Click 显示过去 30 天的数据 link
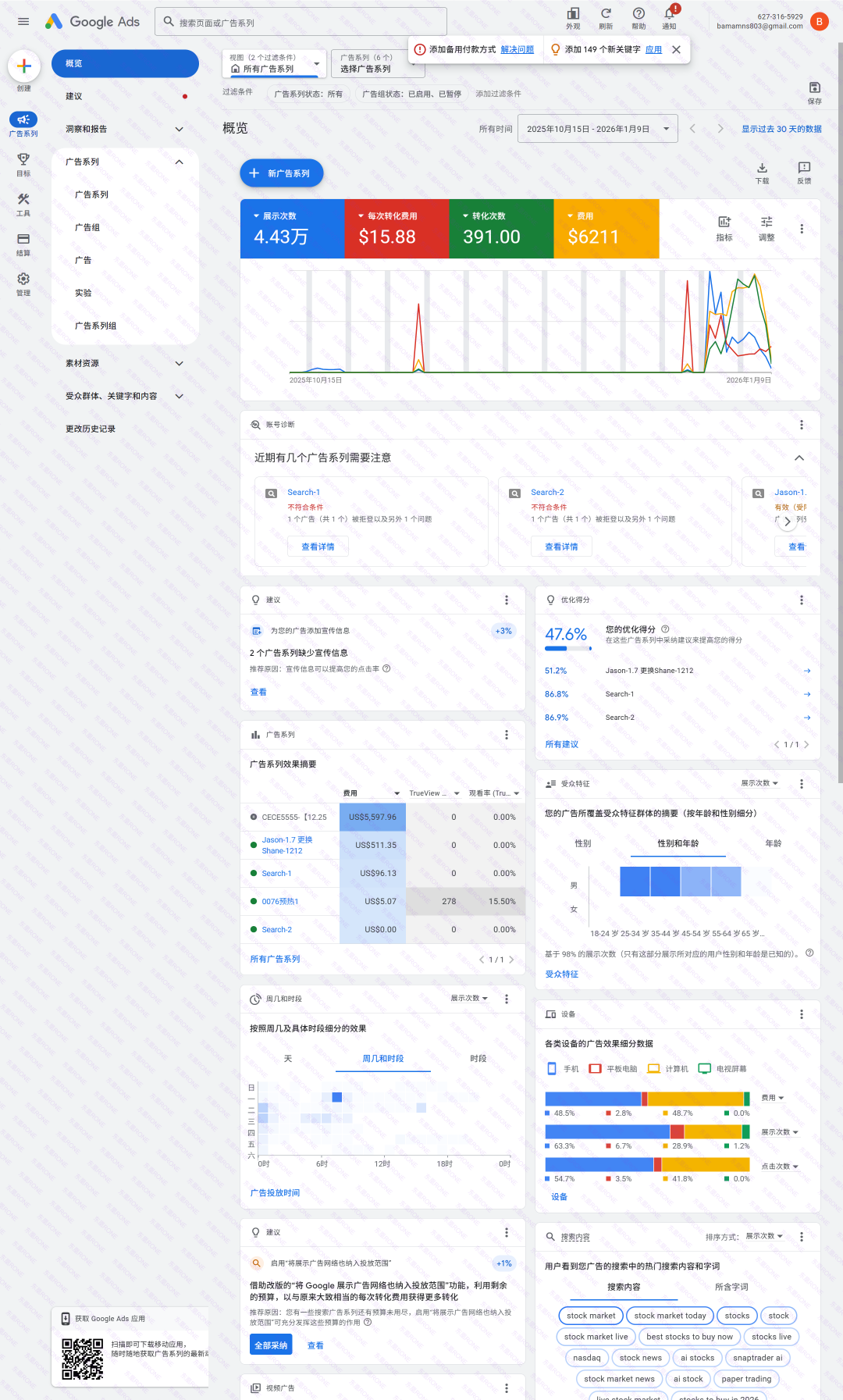The image size is (843, 1400). point(781,129)
